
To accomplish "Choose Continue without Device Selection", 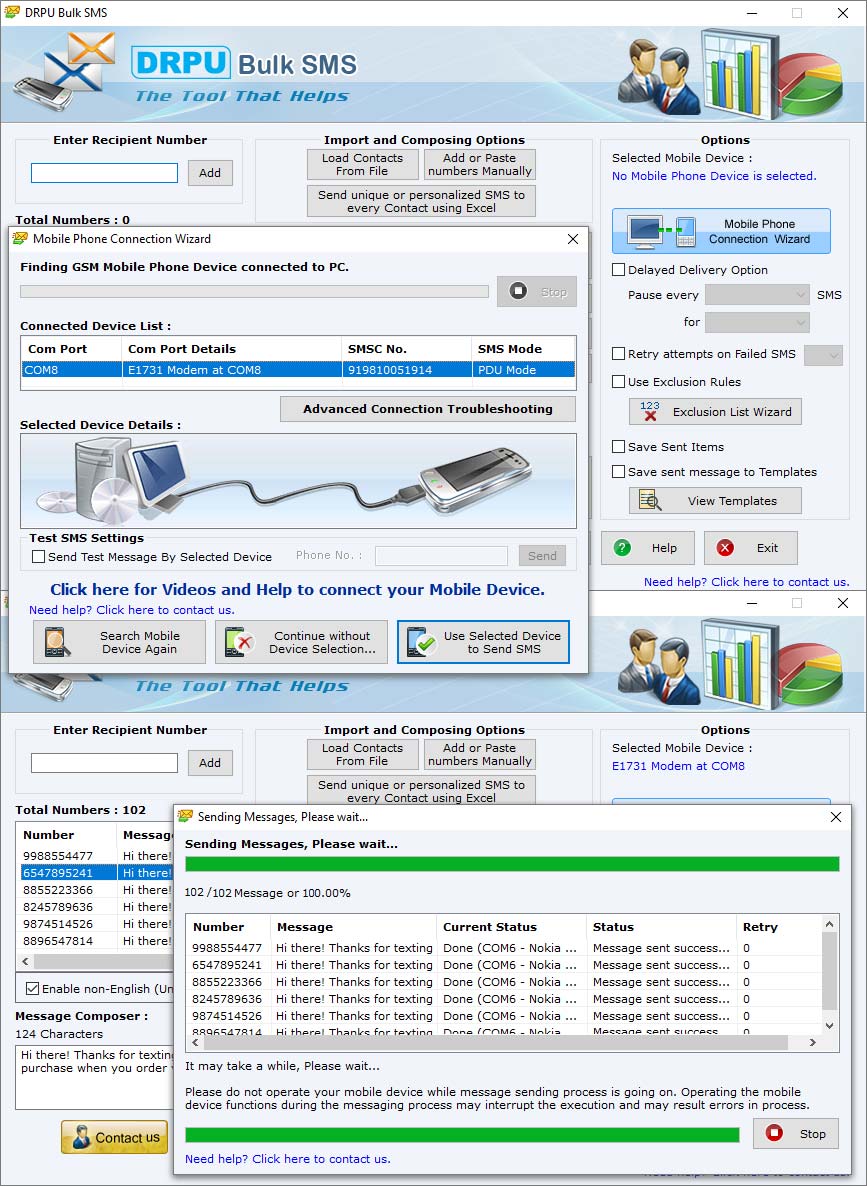I will [x=301, y=643].
